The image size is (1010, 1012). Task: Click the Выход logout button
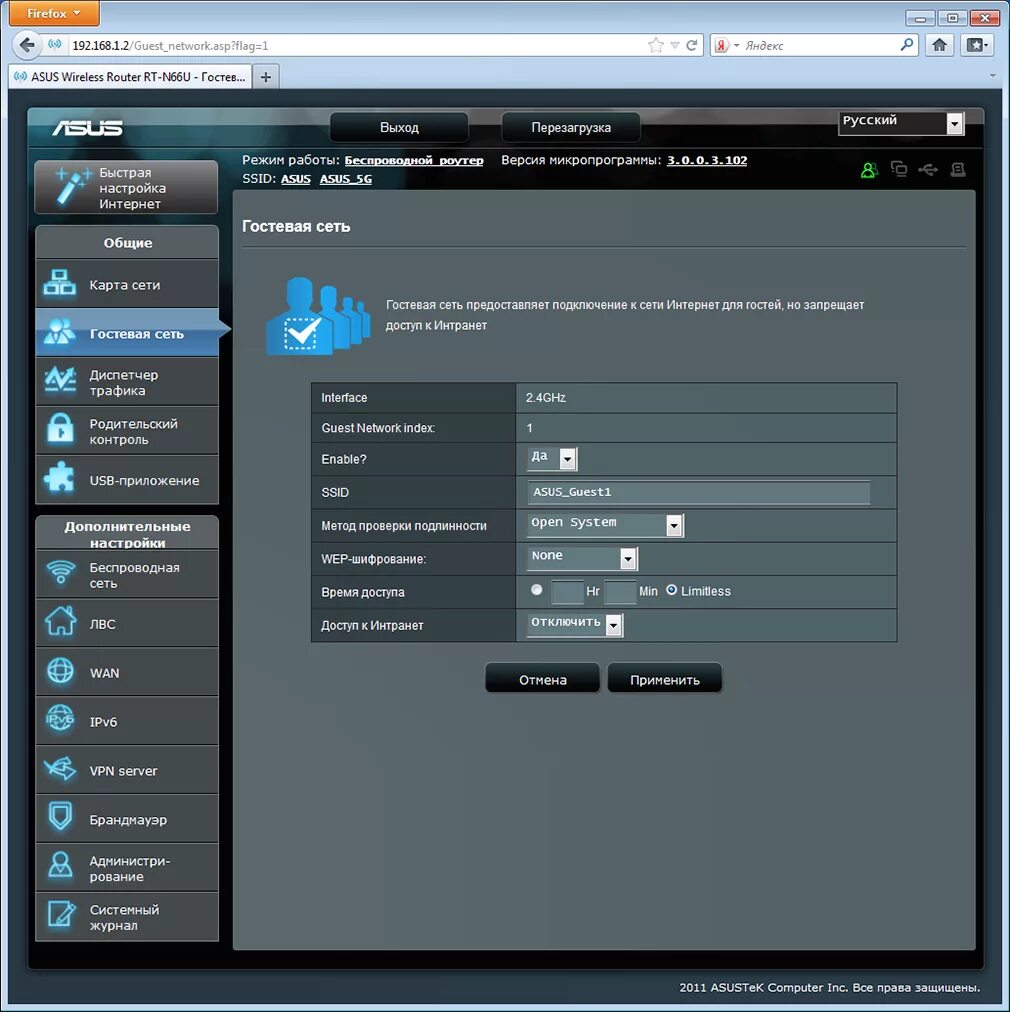[399, 127]
